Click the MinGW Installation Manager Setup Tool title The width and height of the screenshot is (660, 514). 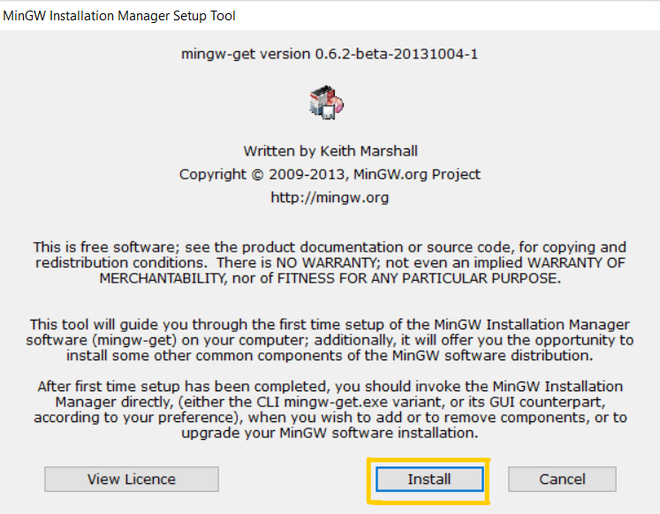point(120,16)
